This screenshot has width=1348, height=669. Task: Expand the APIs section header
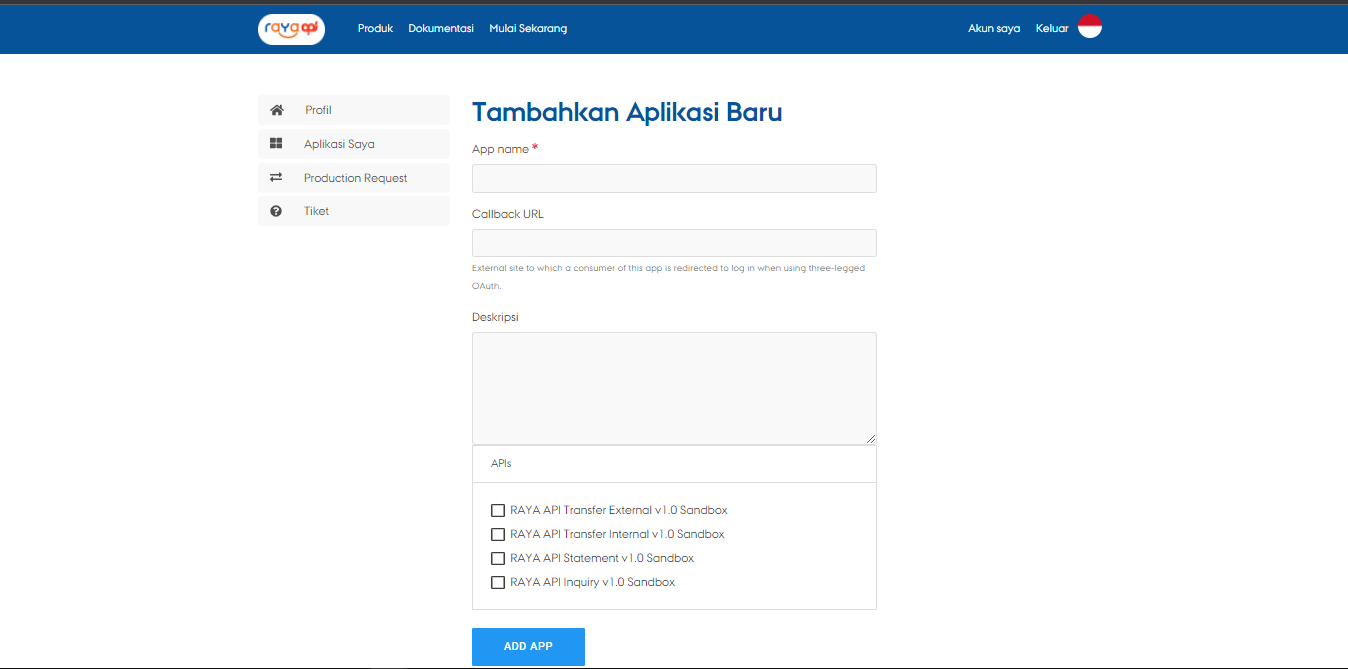click(502, 464)
